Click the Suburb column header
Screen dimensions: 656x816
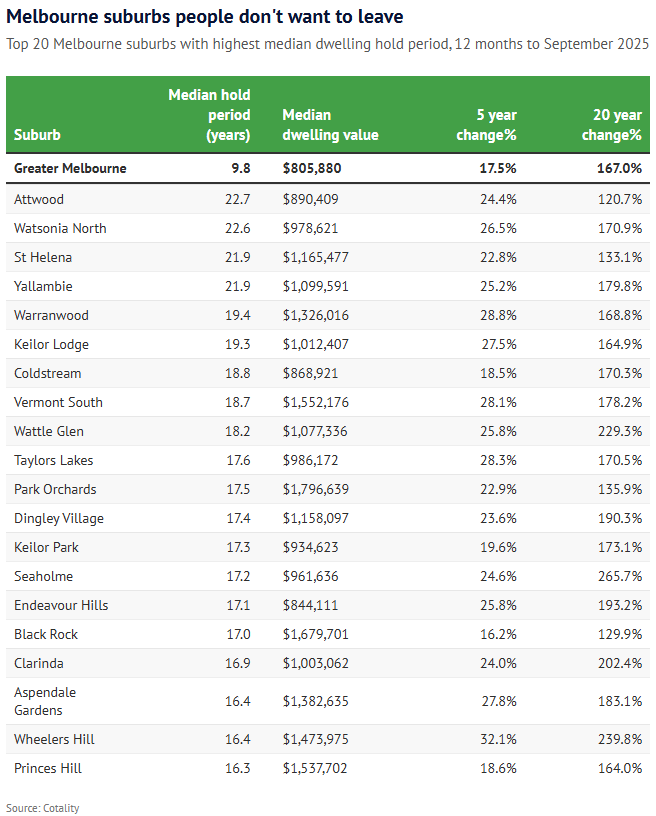coord(37,135)
